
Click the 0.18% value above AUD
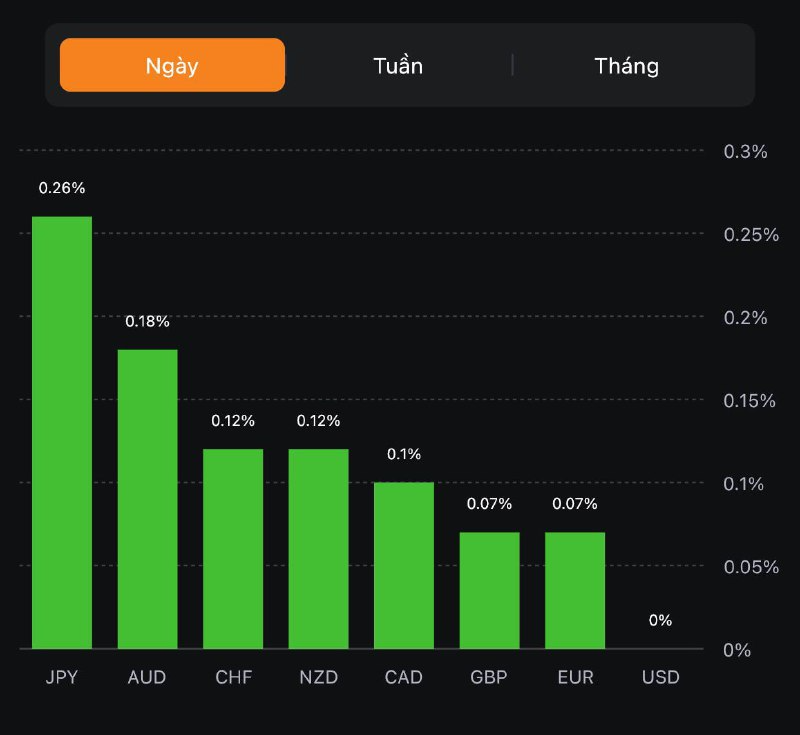coord(148,321)
